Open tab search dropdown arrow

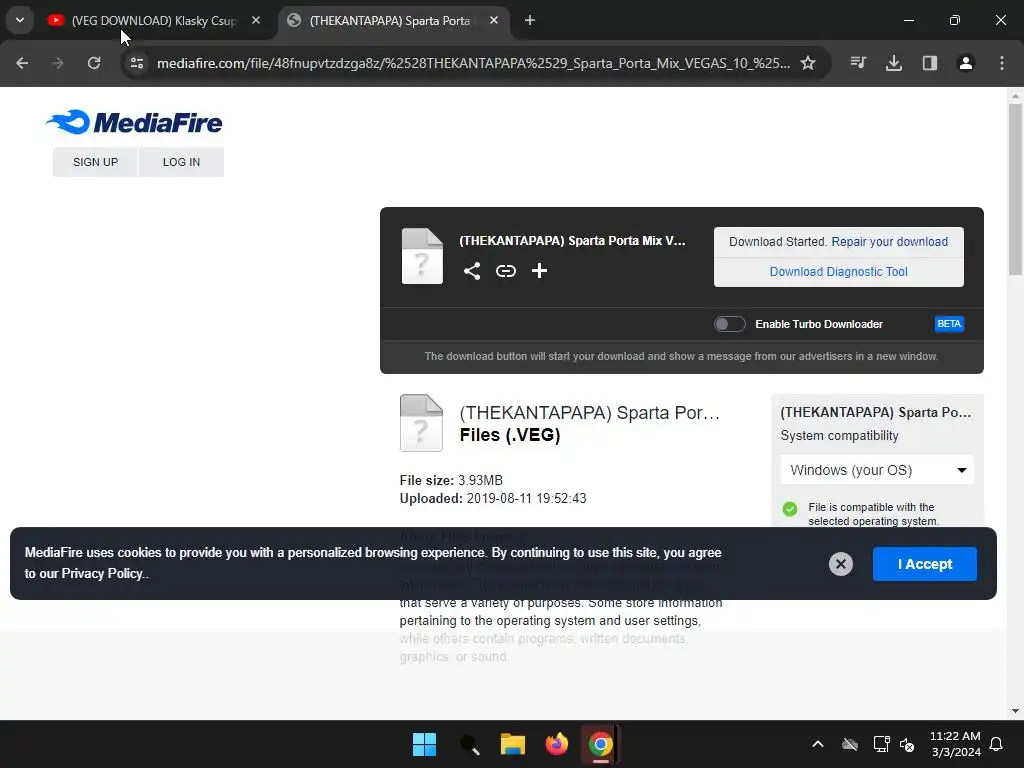click(20, 20)
